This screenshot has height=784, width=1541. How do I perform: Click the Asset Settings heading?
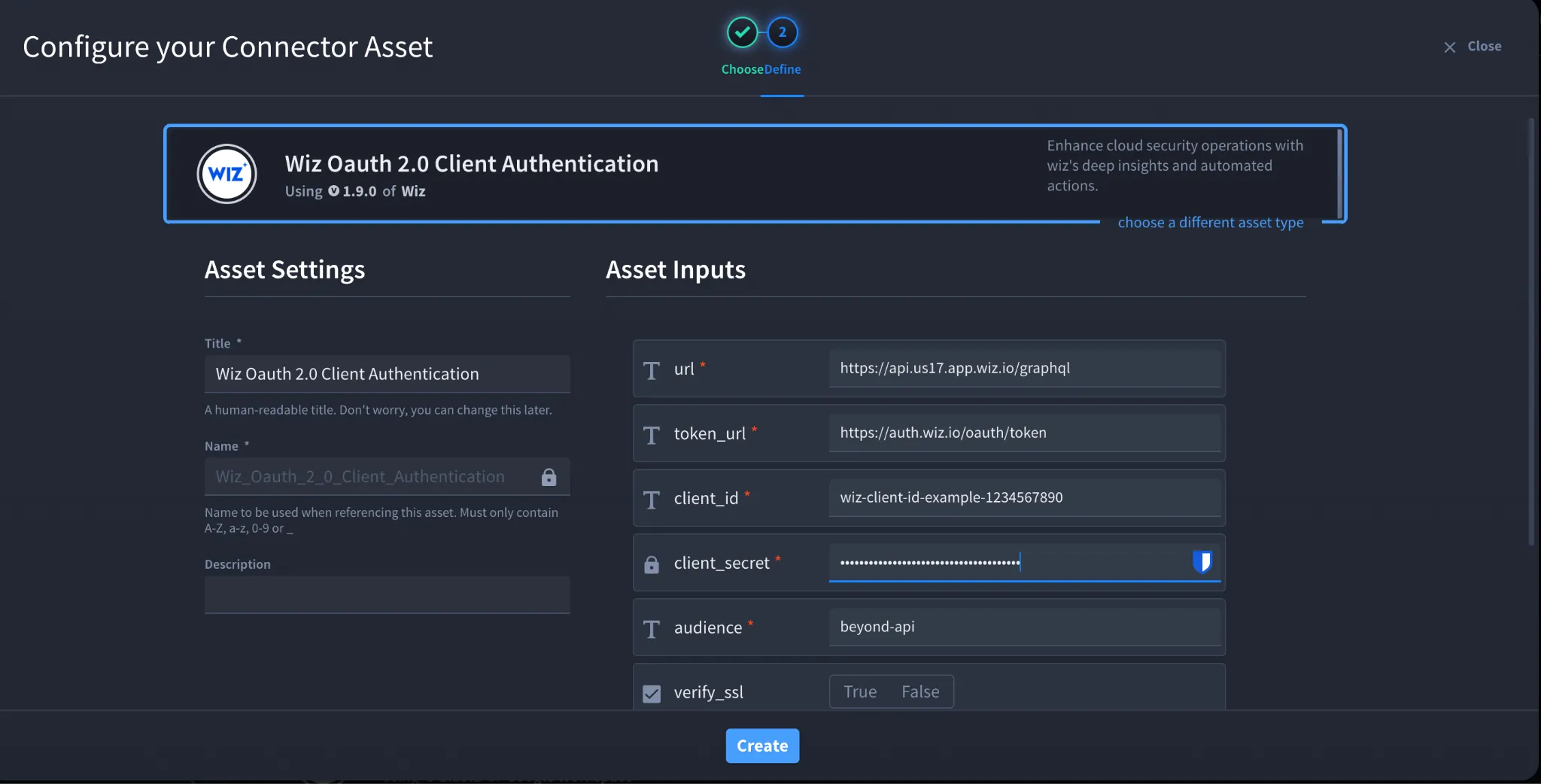click(x=284, y=269)
